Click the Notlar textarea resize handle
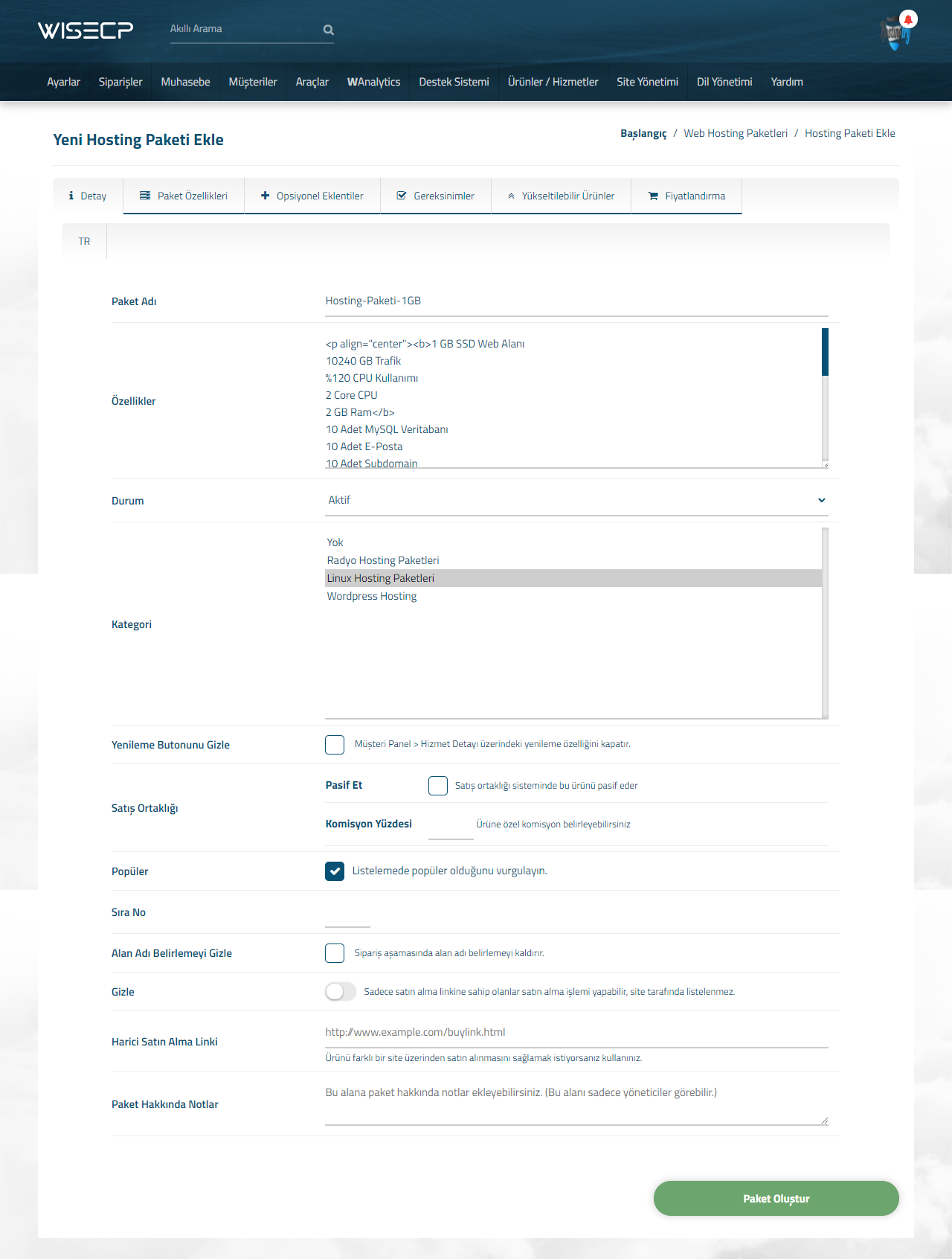Viewport: 952px width, 1259px height. [825, 1121]
